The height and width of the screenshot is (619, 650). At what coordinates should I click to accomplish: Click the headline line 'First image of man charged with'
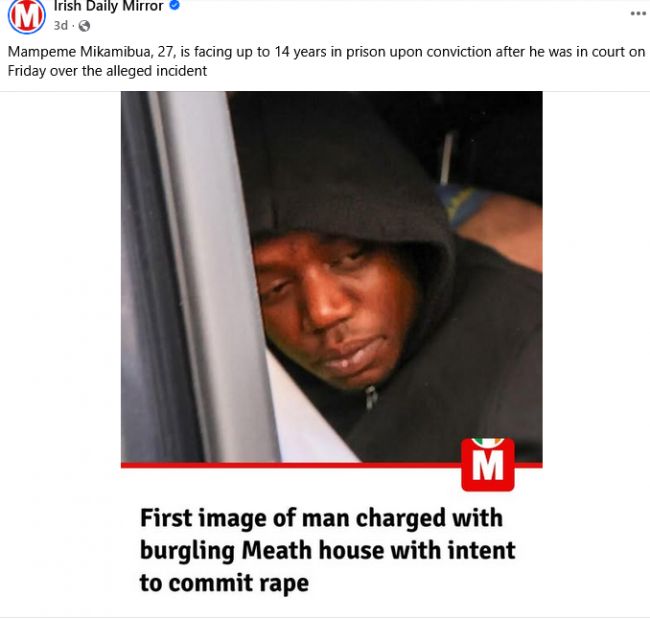[x=322, y=518]
